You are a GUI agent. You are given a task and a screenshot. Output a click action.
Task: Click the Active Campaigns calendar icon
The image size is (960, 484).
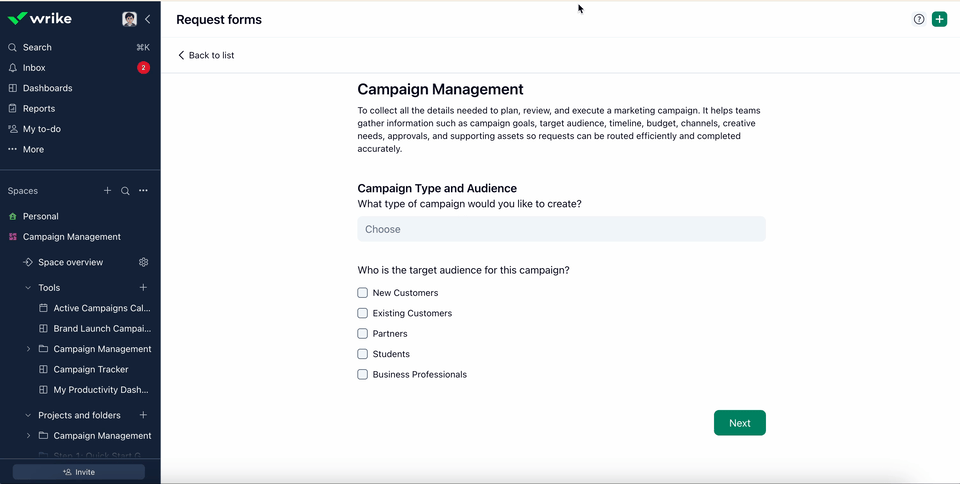coord(43,308)
